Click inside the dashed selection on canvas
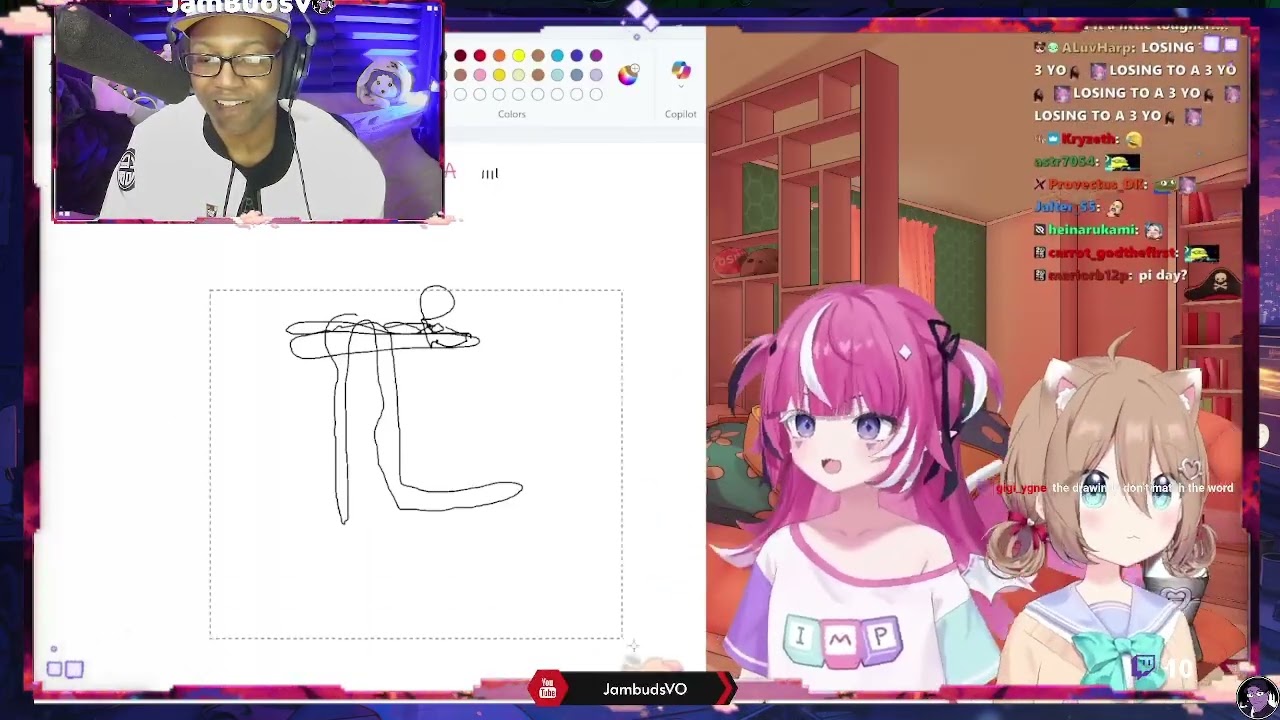Viewport: 1280px width, 720px height. click(416, 464)
